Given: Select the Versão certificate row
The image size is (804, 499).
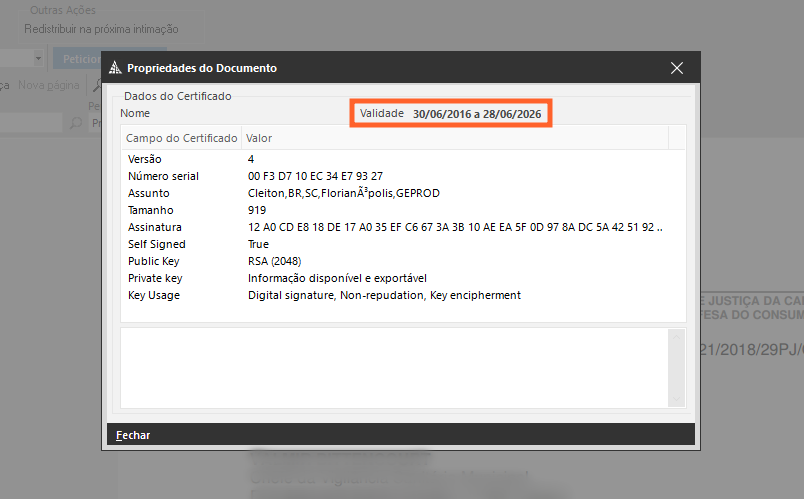Looking at the screenshot, I should point(145,159).
